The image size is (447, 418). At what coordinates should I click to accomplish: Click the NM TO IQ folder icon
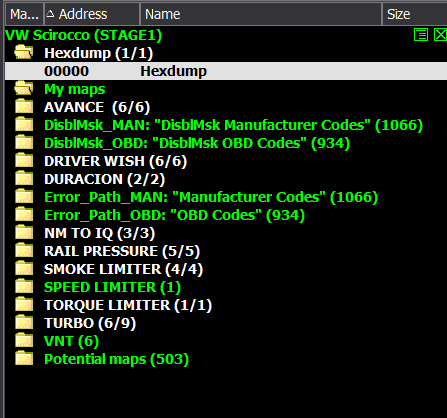[24, 233]
